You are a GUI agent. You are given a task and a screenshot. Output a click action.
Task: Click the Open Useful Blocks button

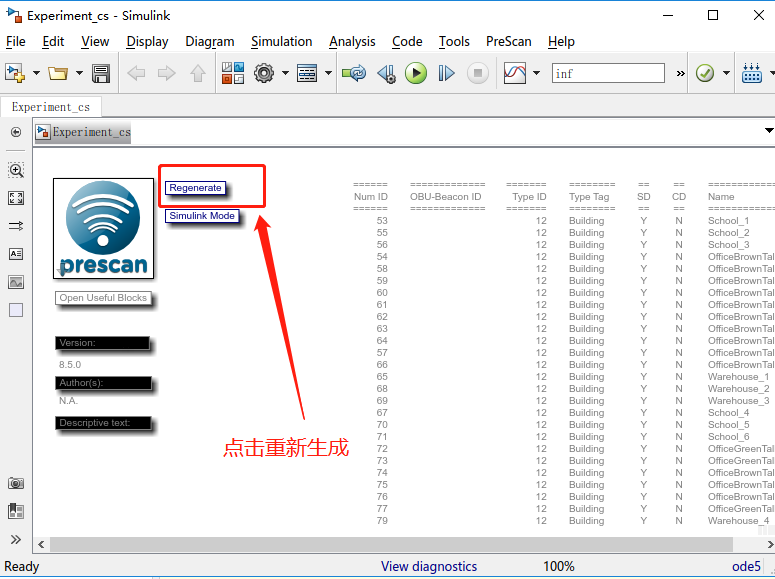pos(103,298)
